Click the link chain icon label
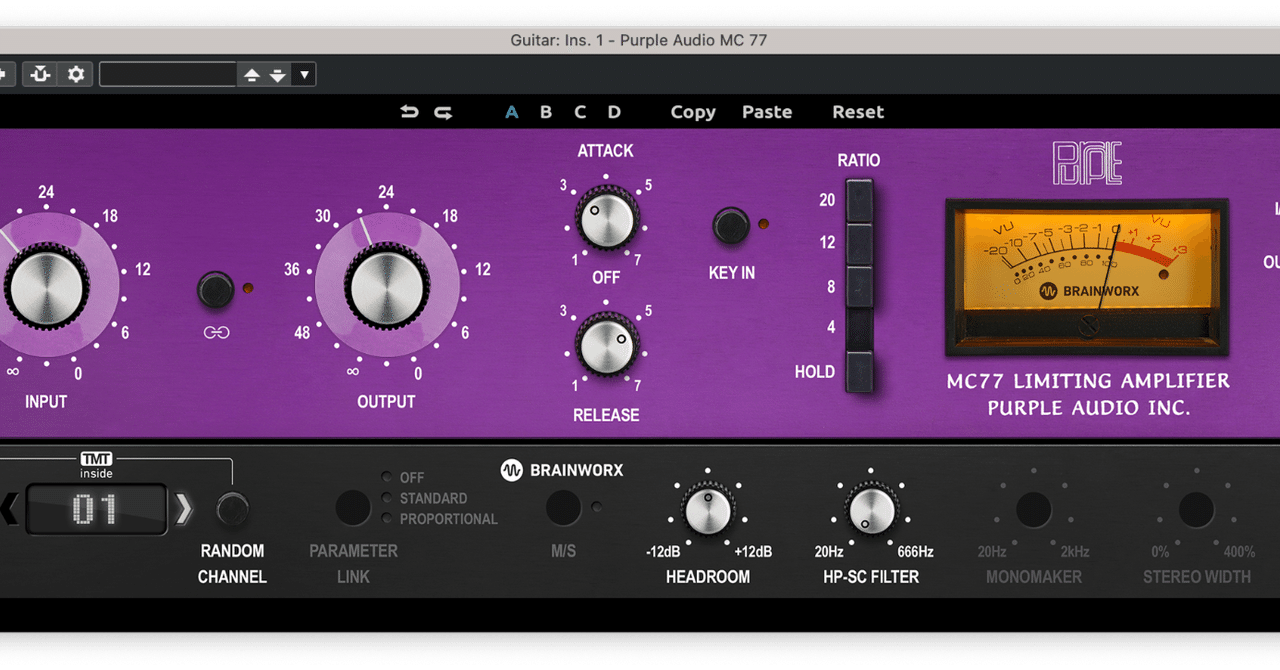 (216, 333)
